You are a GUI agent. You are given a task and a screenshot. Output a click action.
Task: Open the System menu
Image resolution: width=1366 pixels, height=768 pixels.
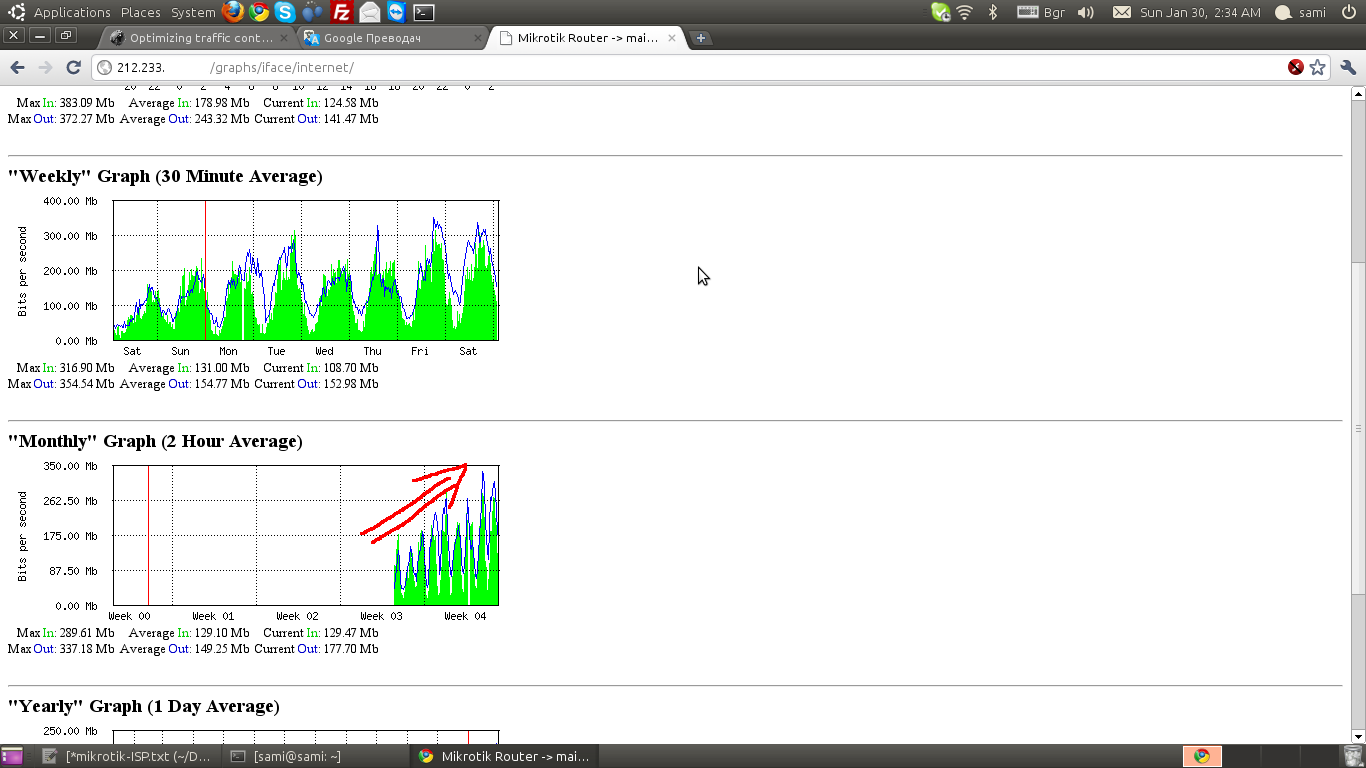click(x=193, y=12)
